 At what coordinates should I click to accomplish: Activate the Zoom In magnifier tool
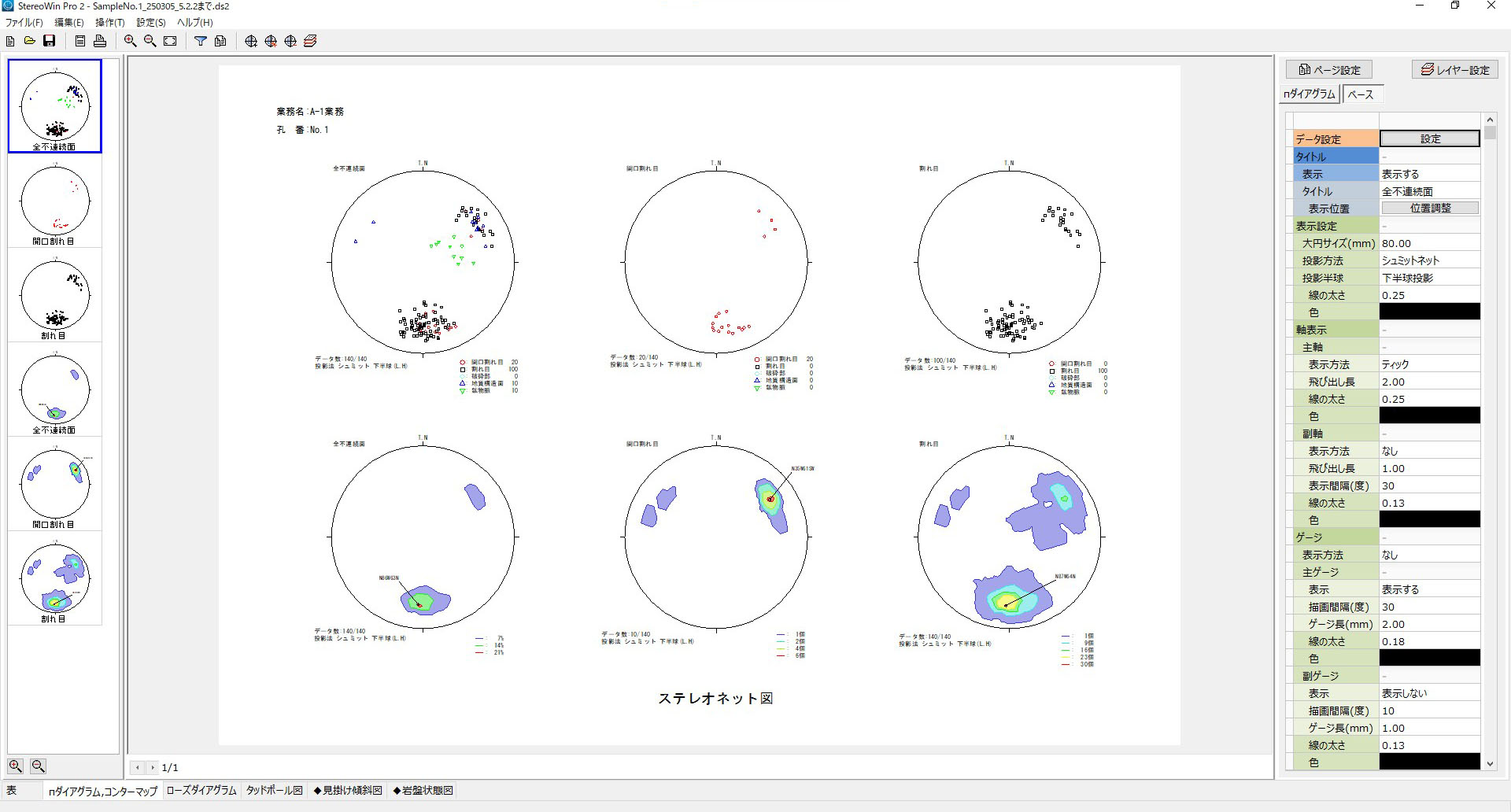pos(131,40)
